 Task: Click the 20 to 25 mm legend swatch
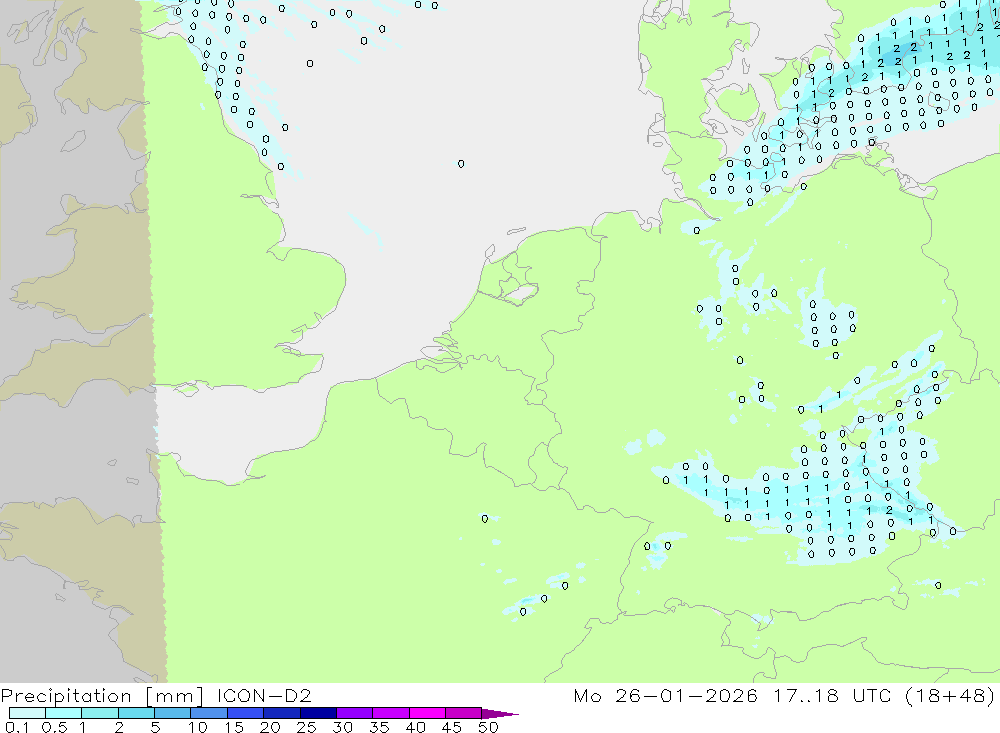pyautogui.click(x=282, y=713)
